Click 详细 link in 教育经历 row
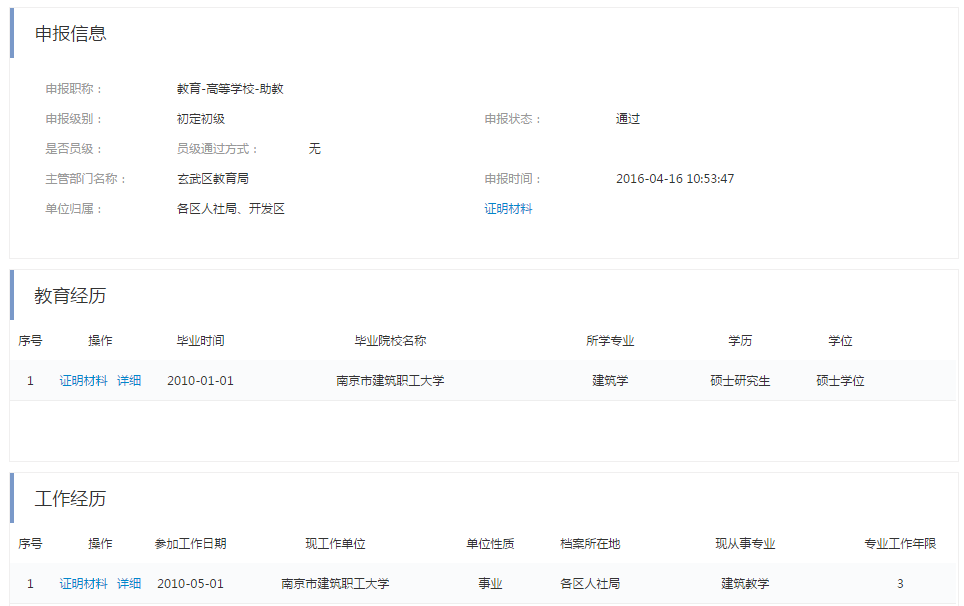The height and width of the screenshot is (606, 964). point(129,381)
